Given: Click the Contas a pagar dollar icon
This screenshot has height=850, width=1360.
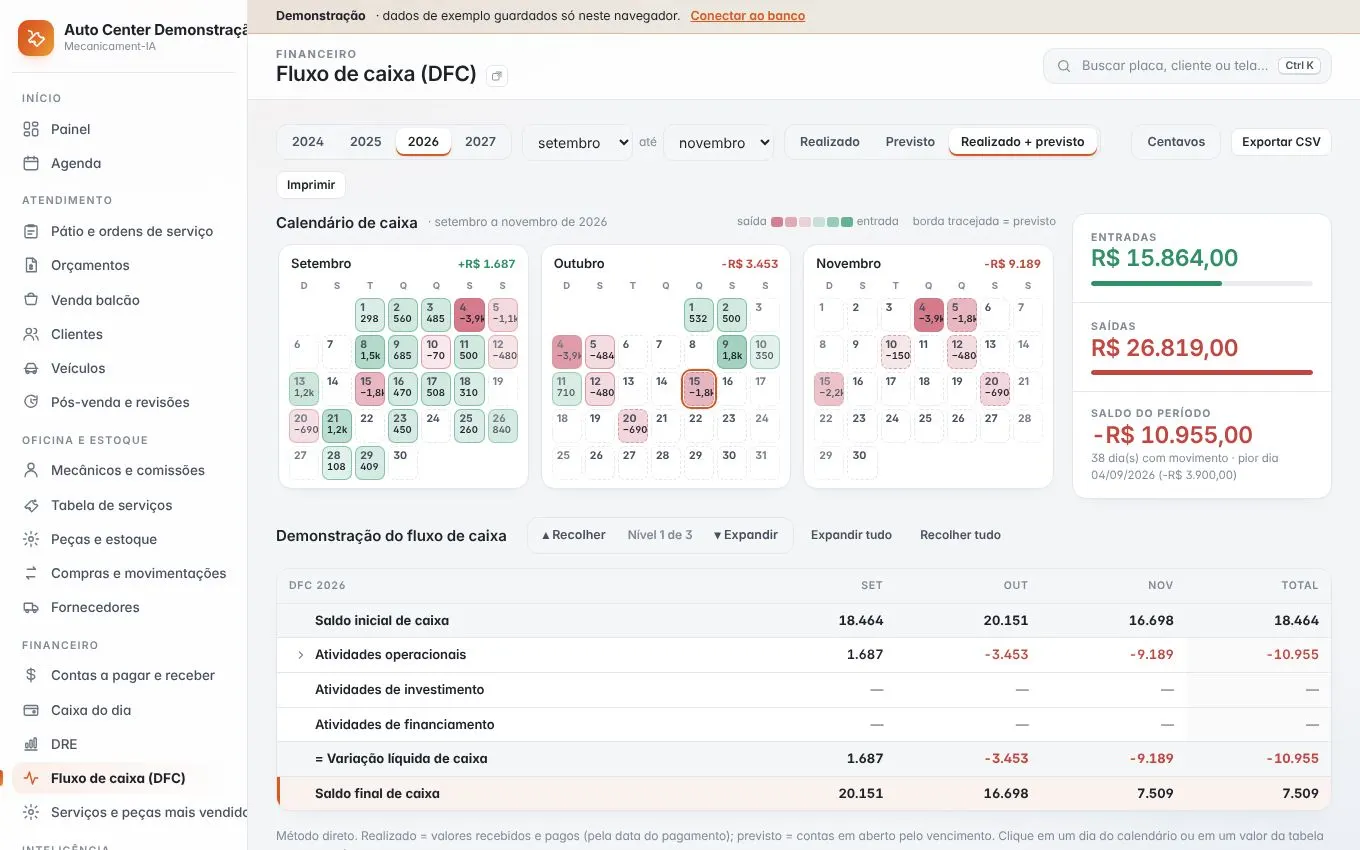Looking at the screenshot, I should point(31,675).
